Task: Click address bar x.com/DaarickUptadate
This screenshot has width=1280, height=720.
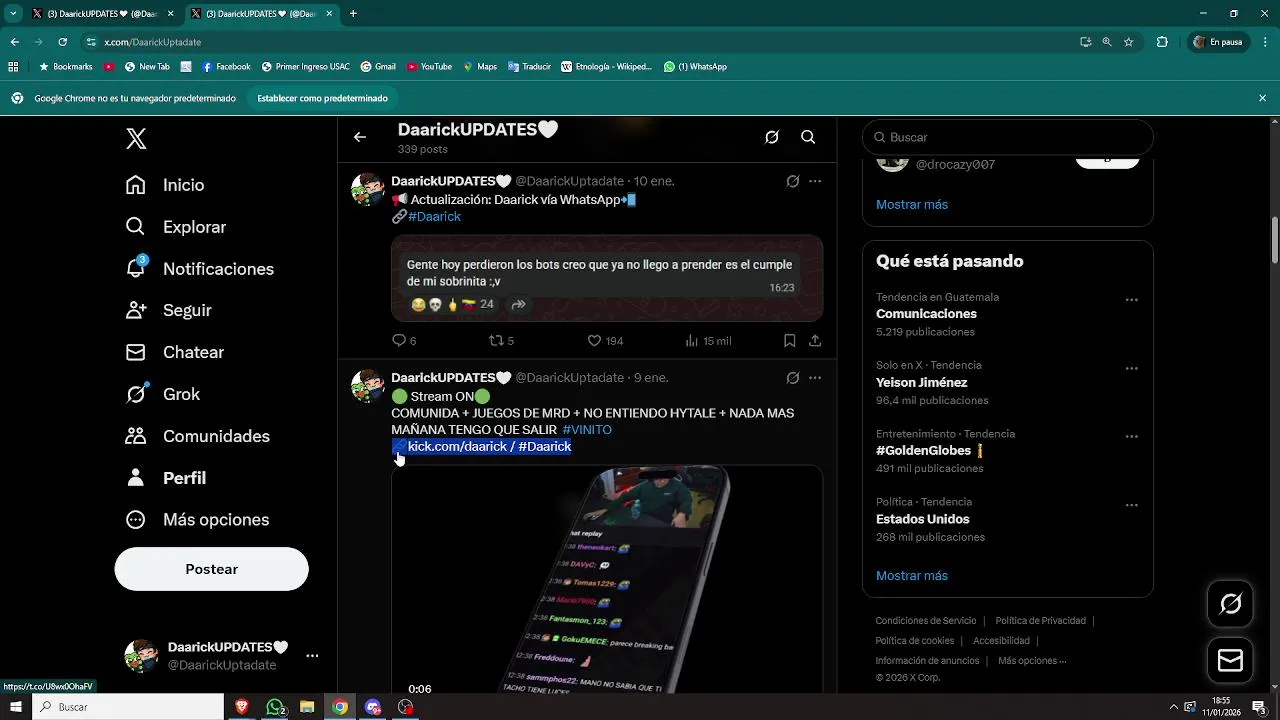Action: 152,42
